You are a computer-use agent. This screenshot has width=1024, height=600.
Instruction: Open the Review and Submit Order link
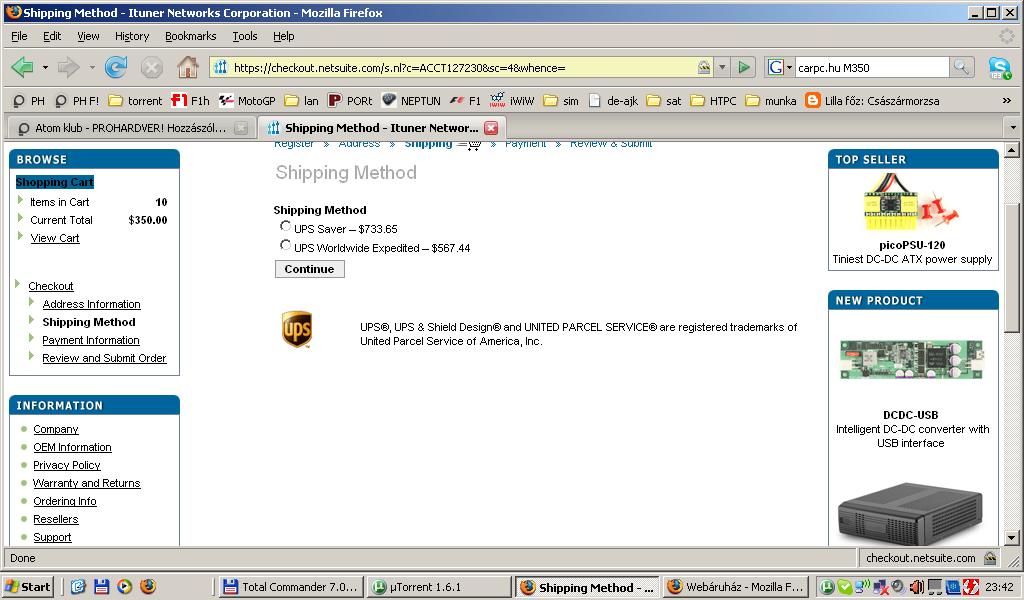(x=104, y=358)
